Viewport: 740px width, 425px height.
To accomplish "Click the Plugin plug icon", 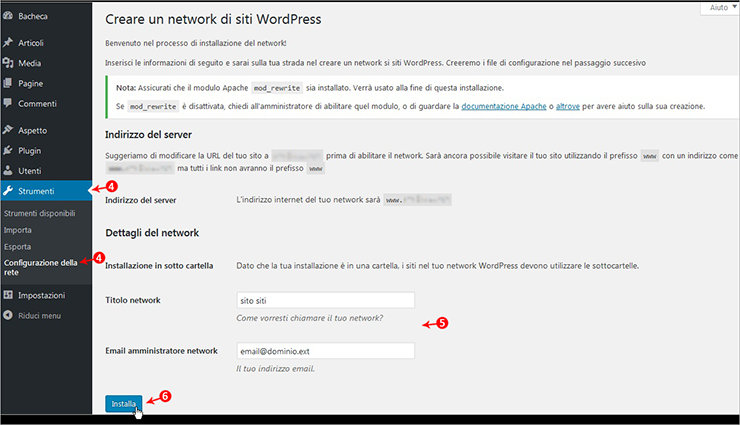I will pos(8,150).
